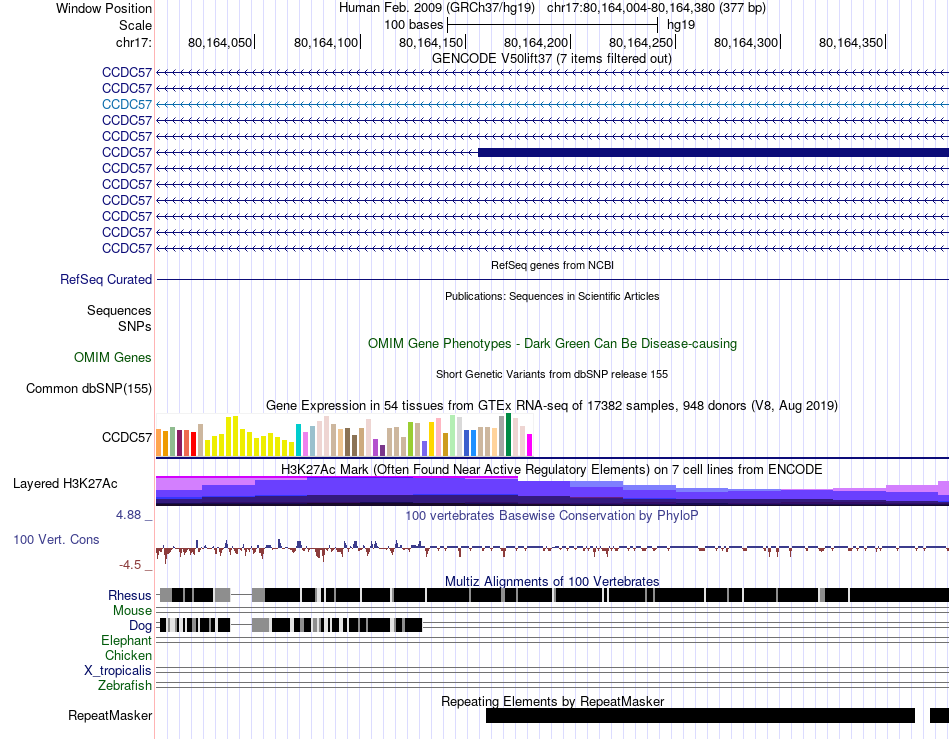
Task: Click the magenta bar in GTEx chart
Action: [530, 445]
